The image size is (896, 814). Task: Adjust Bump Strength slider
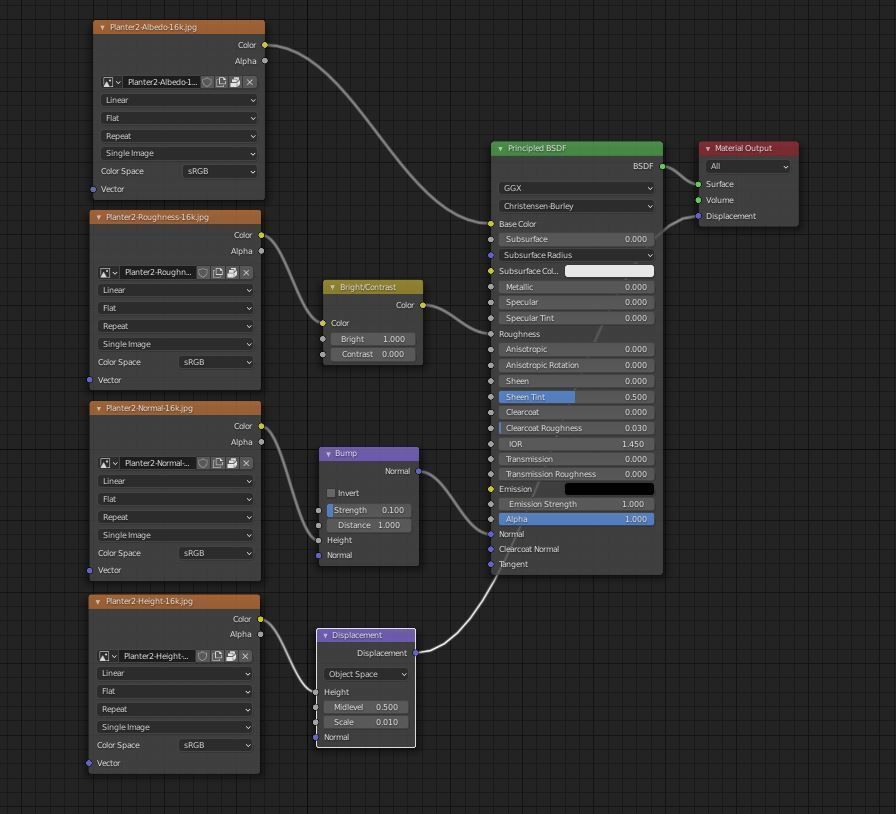click(x=369, y=510)
